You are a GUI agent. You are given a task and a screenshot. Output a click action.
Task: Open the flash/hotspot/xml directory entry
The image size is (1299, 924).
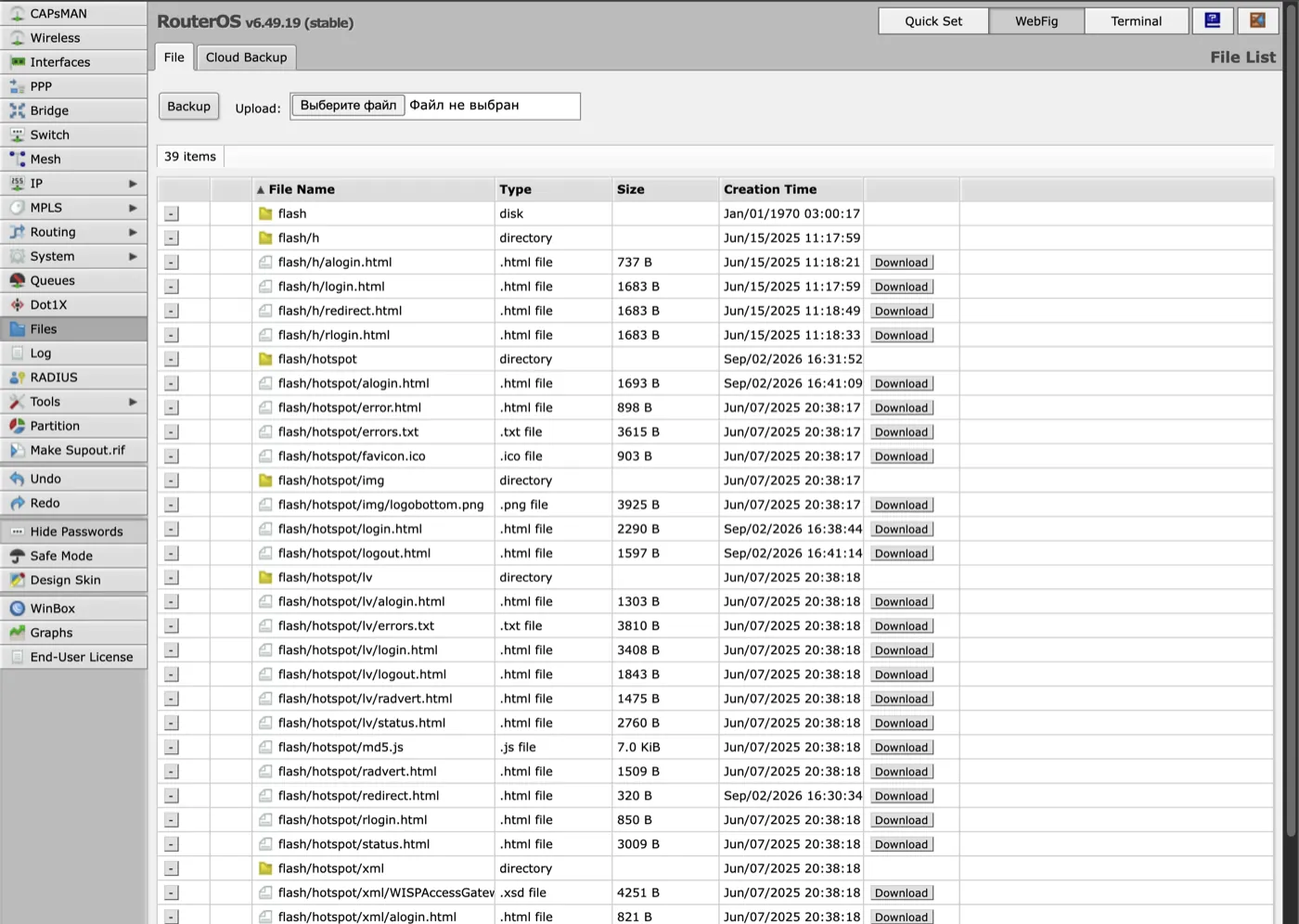click(330, 868)
